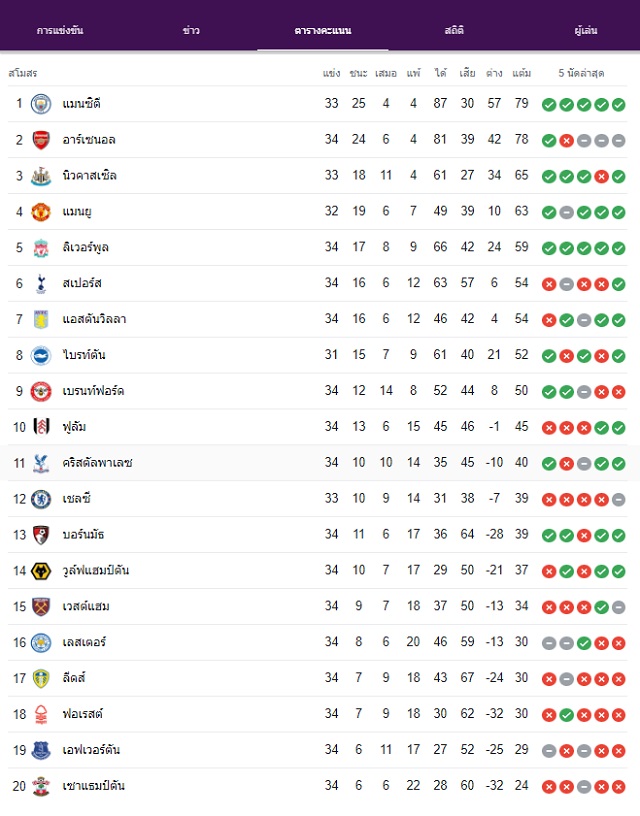Open the คริสตัลพาเลซ team link
Screen dimensions: 640x816
[97, 462]
